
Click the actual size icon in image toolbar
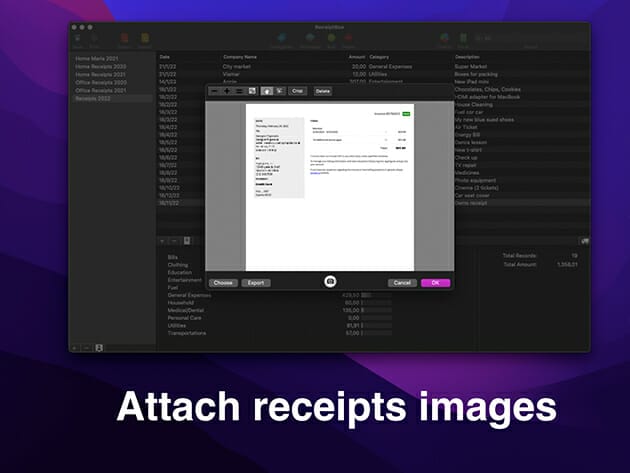238,91
